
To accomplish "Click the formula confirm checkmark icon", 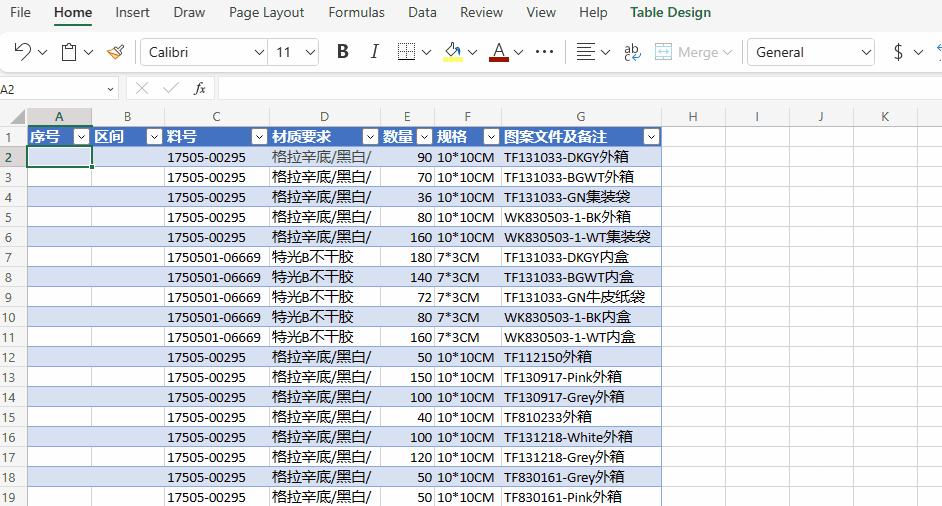I will click(x=171, y=89).
